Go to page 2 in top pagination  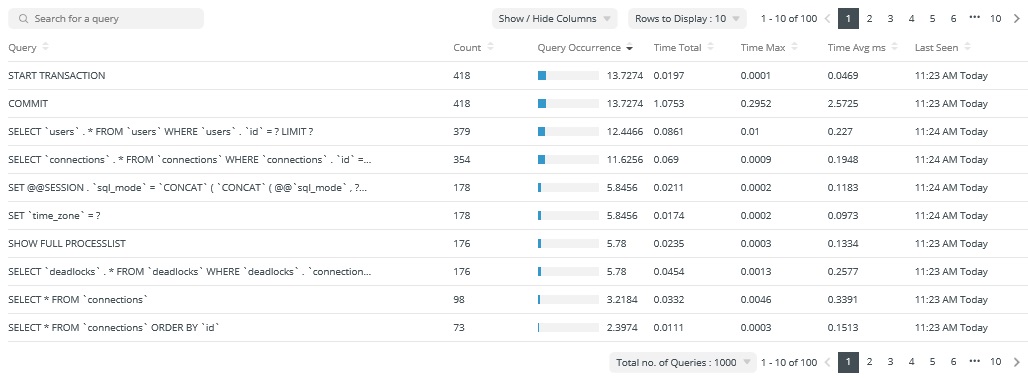pos(869,18)
